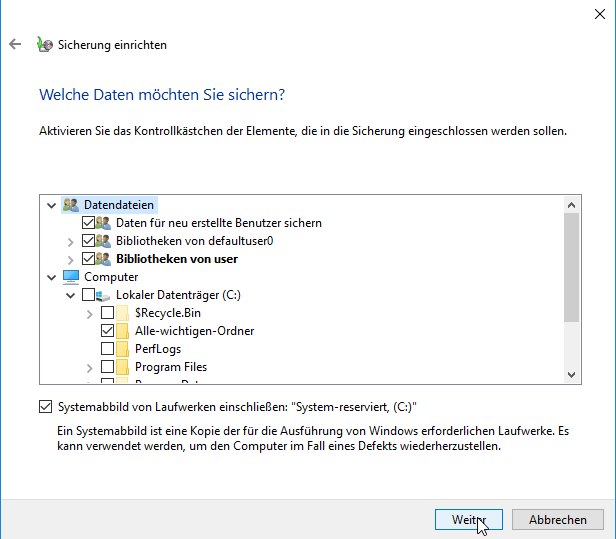
Task: Click the tree list scroll down arrow
Action: 572,374
